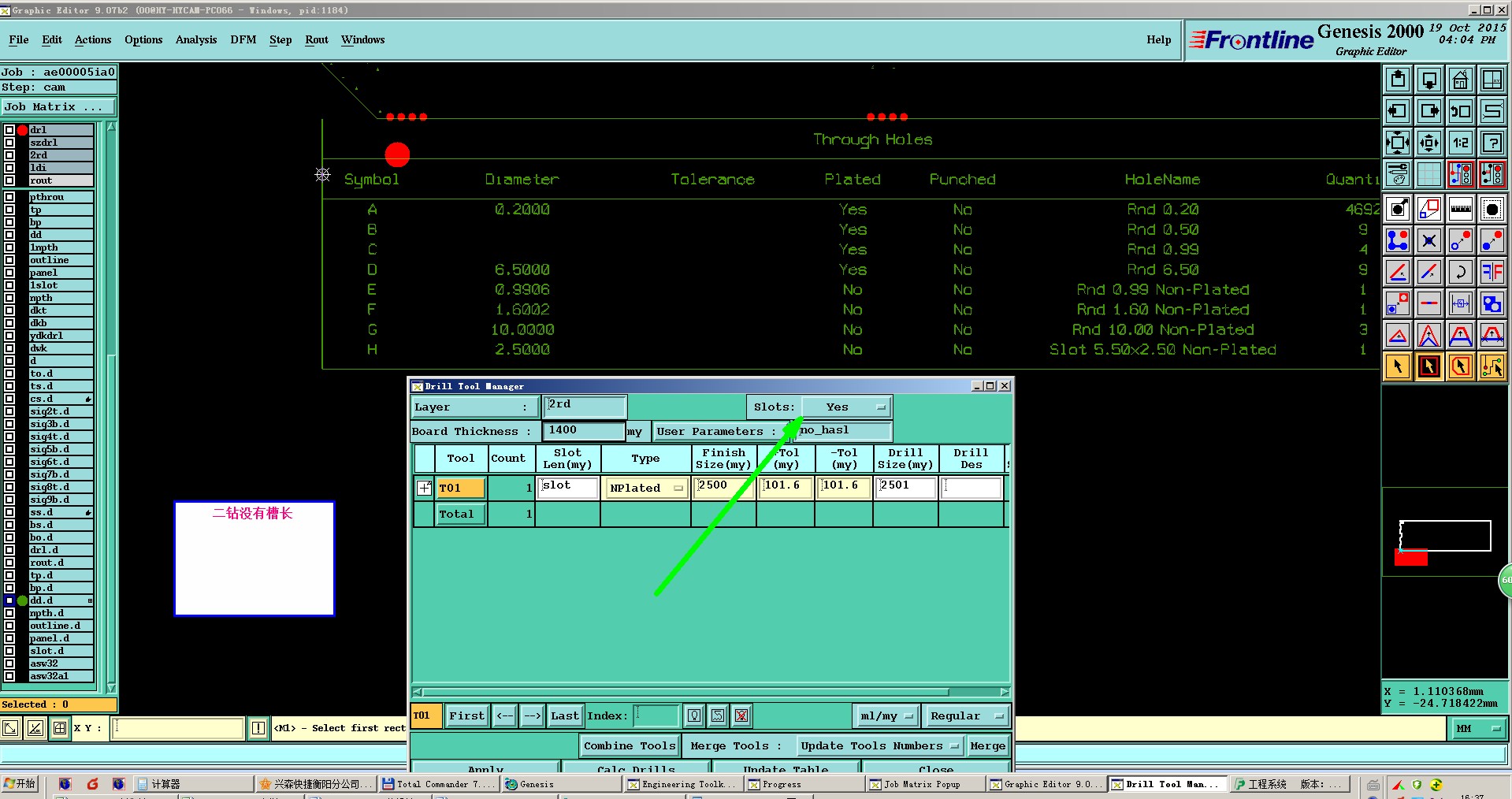Toggle display checkbox for slot.d layer
The image size is (1512, 799).
(9, 651)
